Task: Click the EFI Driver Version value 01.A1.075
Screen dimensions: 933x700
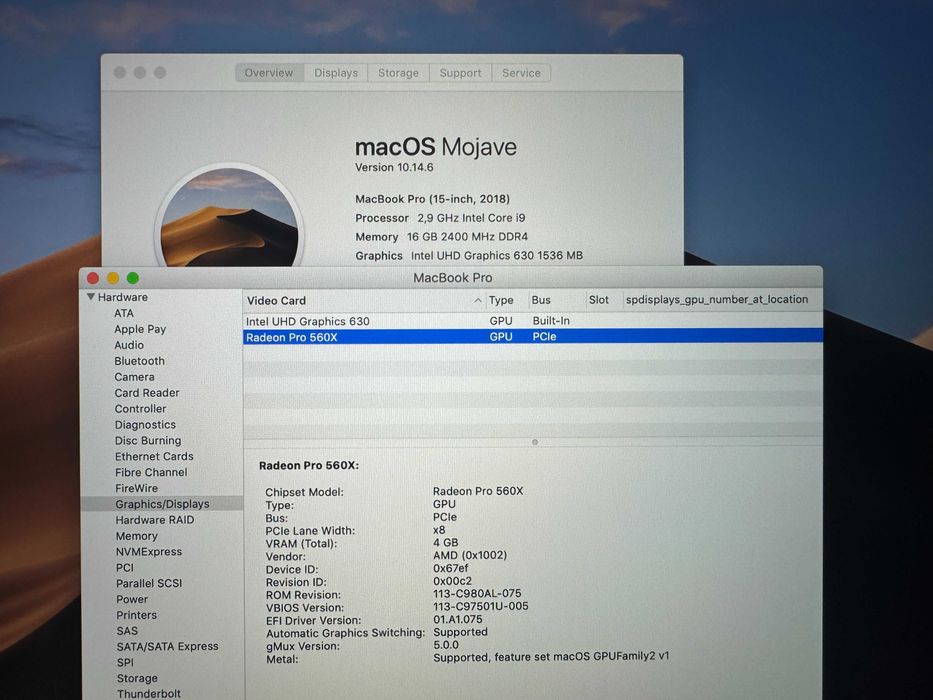Action: (x=458, y=619)
